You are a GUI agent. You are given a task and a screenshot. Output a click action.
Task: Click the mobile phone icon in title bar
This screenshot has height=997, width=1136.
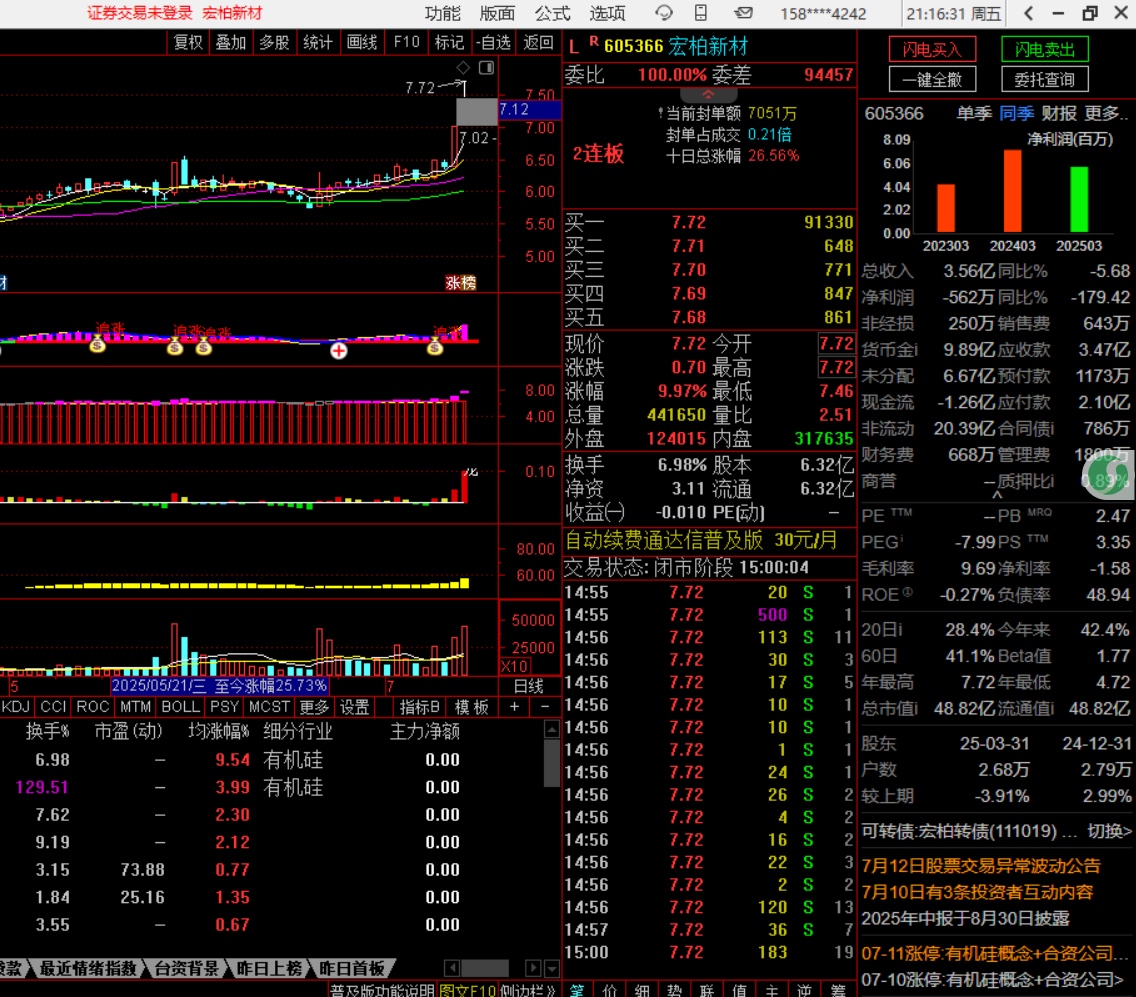point(701,13)
